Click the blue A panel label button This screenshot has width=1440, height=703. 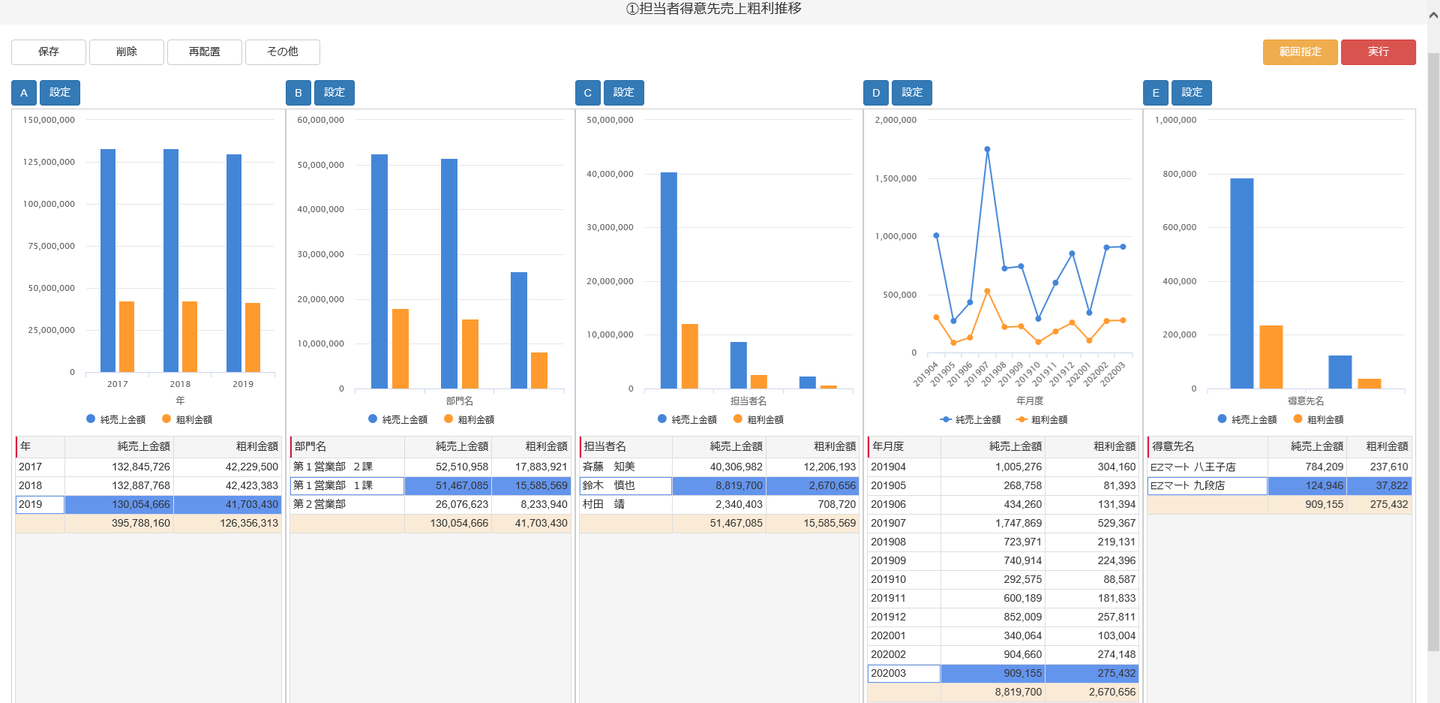click(x=24, y=93)
